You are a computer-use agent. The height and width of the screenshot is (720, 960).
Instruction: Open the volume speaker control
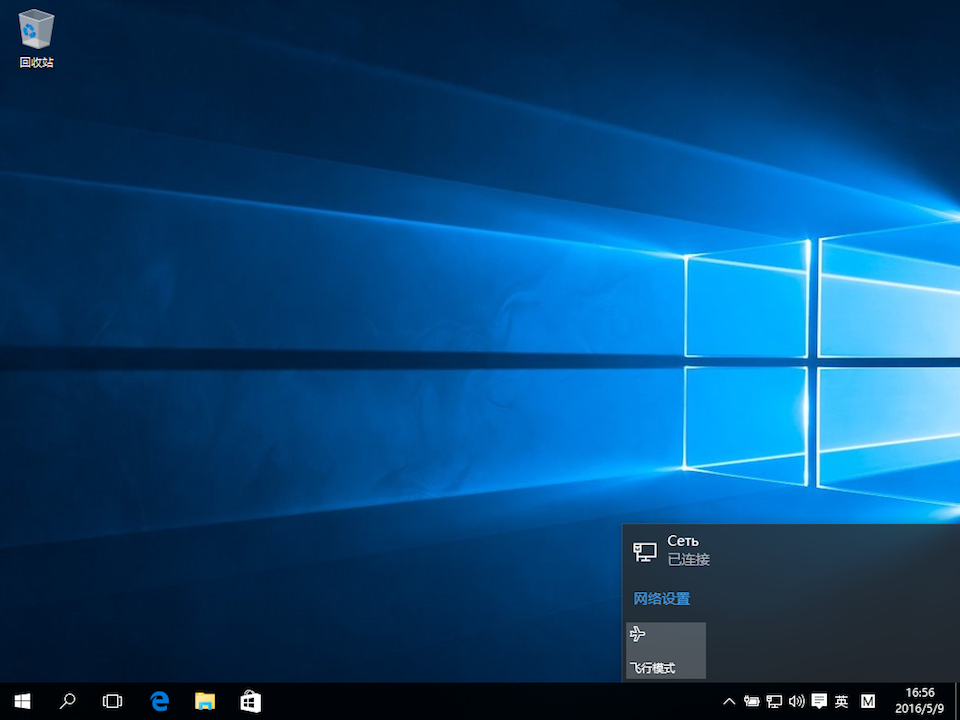point(797,702)
